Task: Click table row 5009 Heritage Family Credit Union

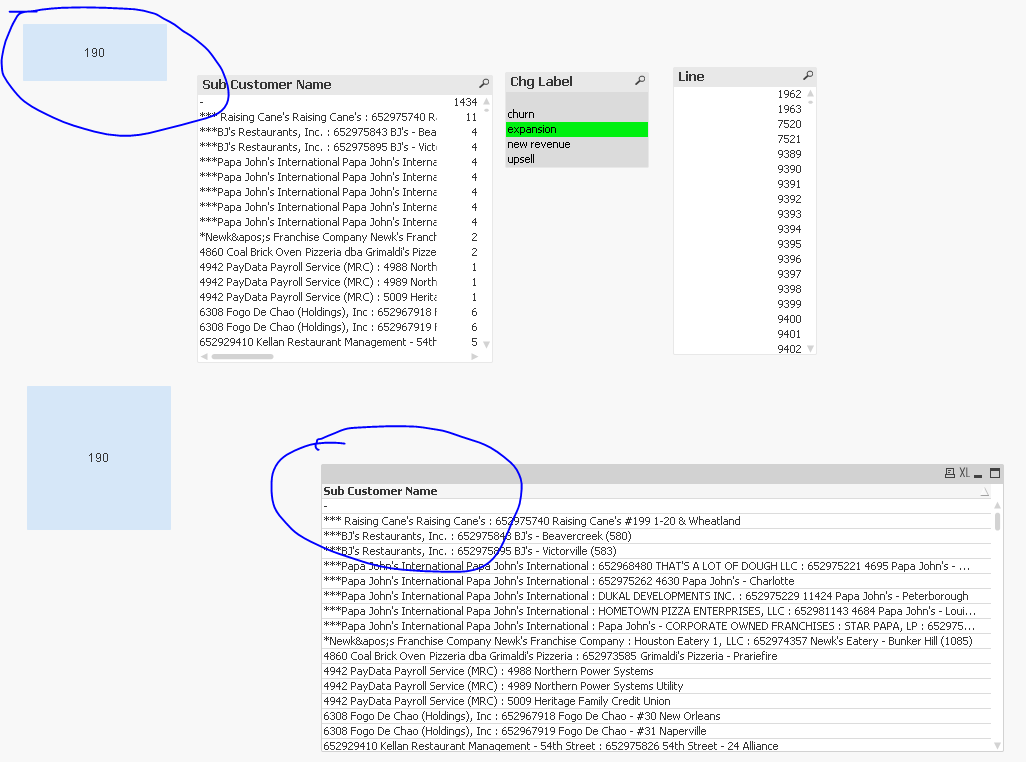Action: pos(656,701)
